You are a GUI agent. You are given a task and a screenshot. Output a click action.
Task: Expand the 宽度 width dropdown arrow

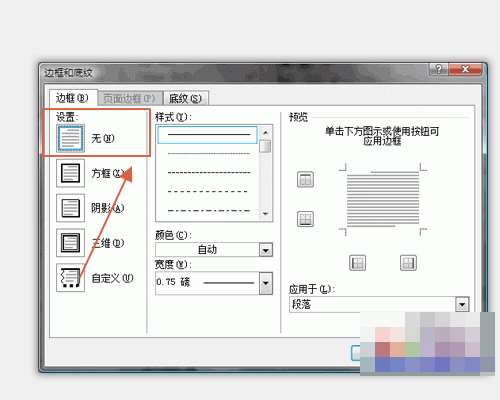click(x=266, y=283)
